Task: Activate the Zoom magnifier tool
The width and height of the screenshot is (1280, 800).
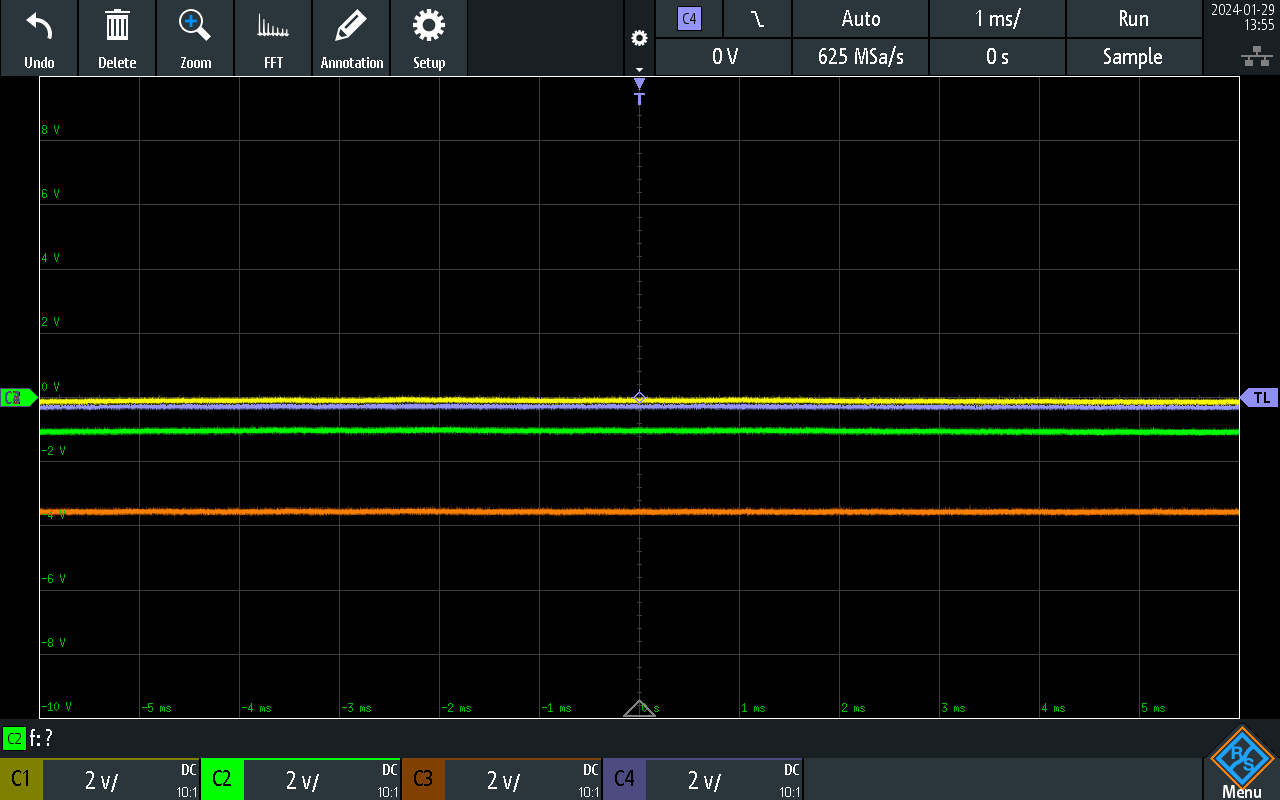Action: (x=195, y=25)
